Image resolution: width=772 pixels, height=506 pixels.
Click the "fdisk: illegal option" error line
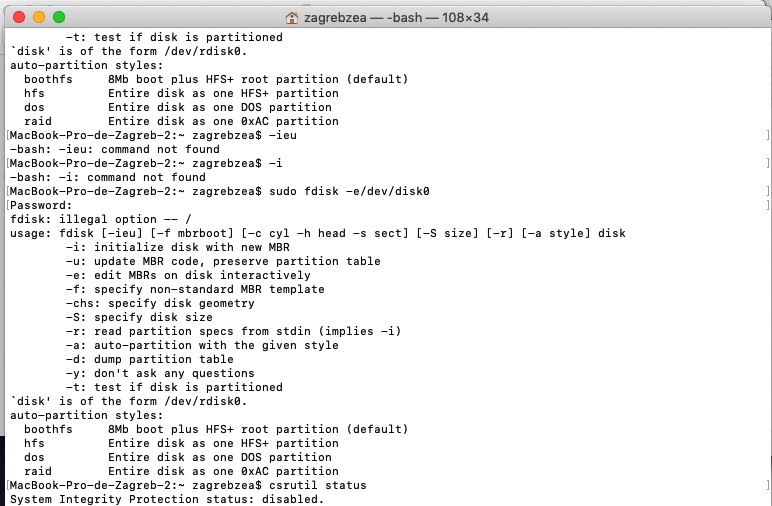pyautogui.click(x=93, y=219)
